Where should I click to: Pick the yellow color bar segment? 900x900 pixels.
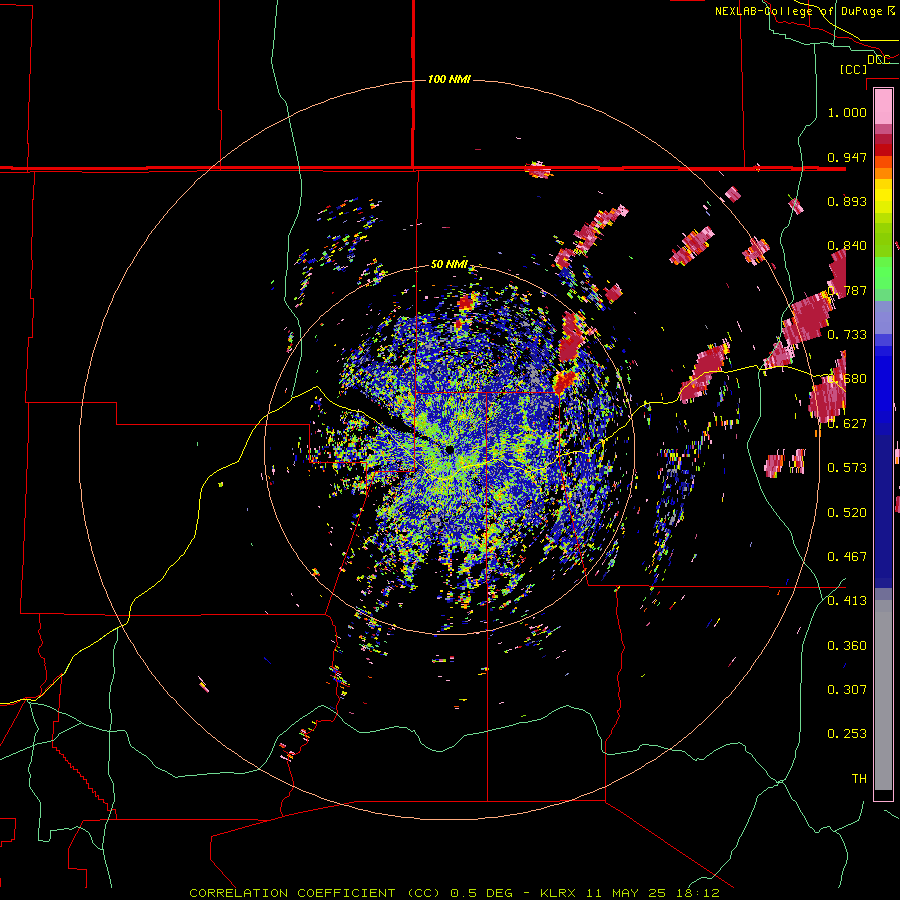click(883, 197)
